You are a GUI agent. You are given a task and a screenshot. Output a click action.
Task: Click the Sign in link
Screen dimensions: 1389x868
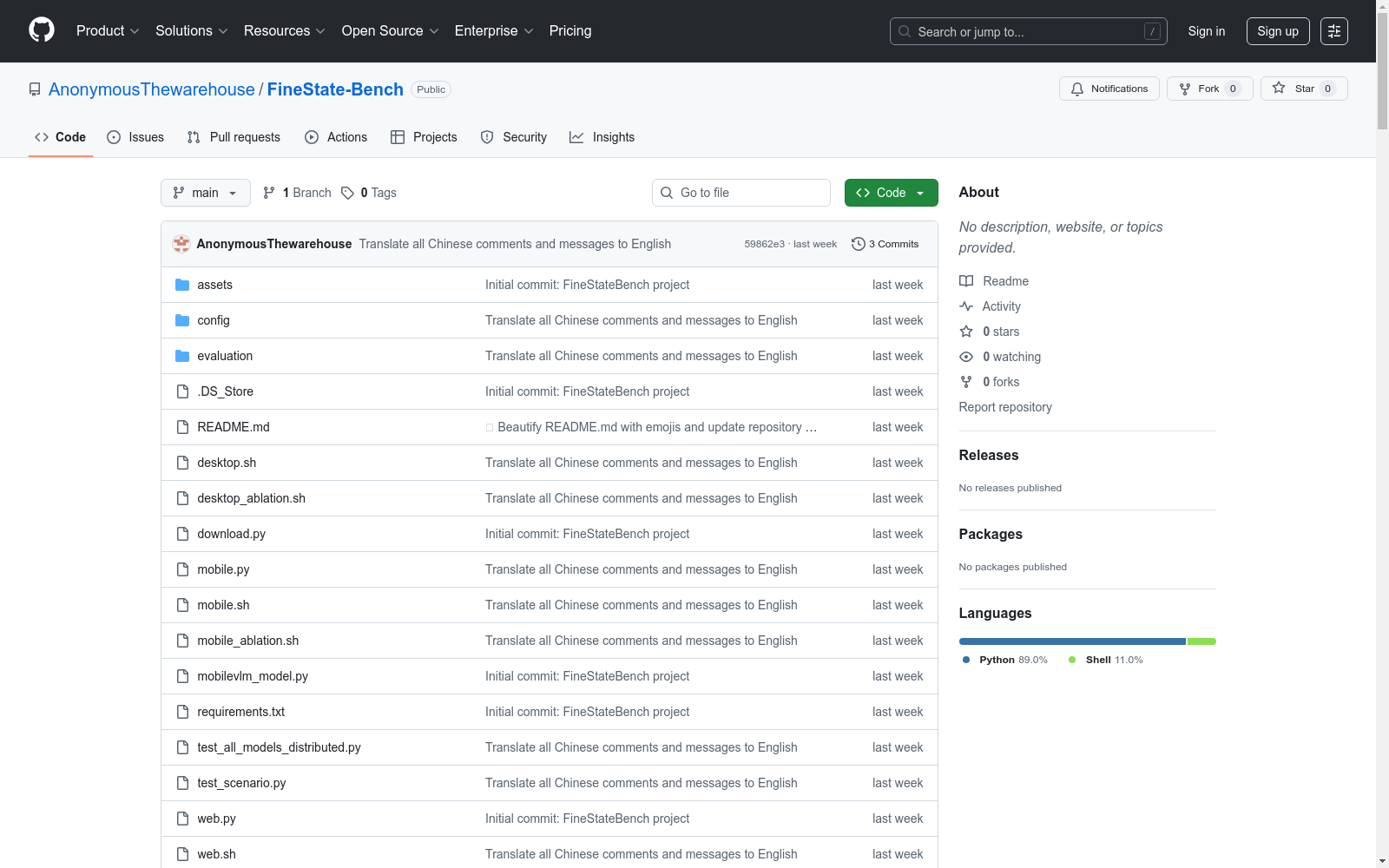pos(1207,31)
